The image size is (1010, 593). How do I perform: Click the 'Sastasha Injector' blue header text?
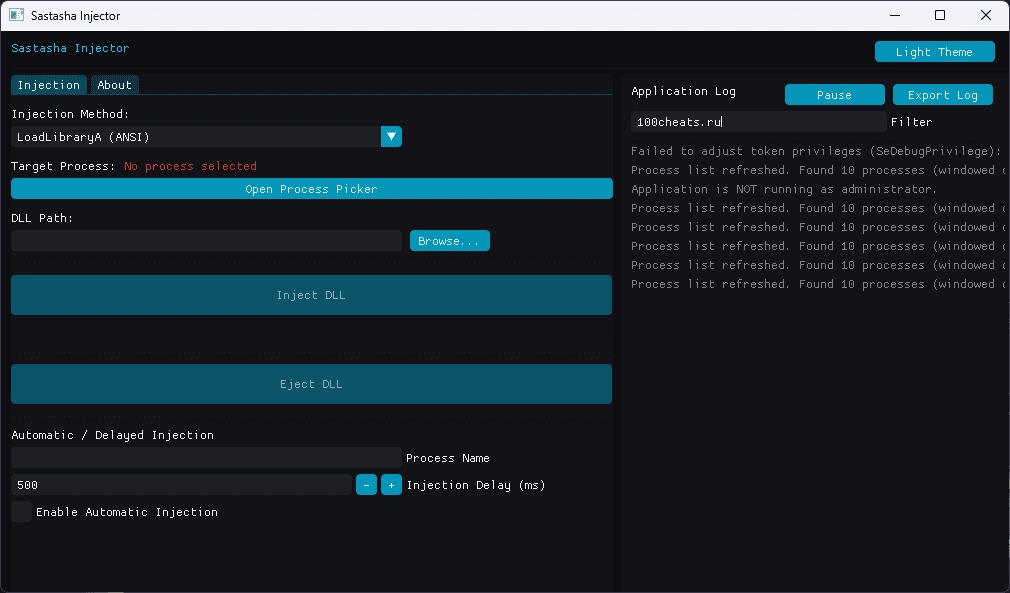[70, 48]
